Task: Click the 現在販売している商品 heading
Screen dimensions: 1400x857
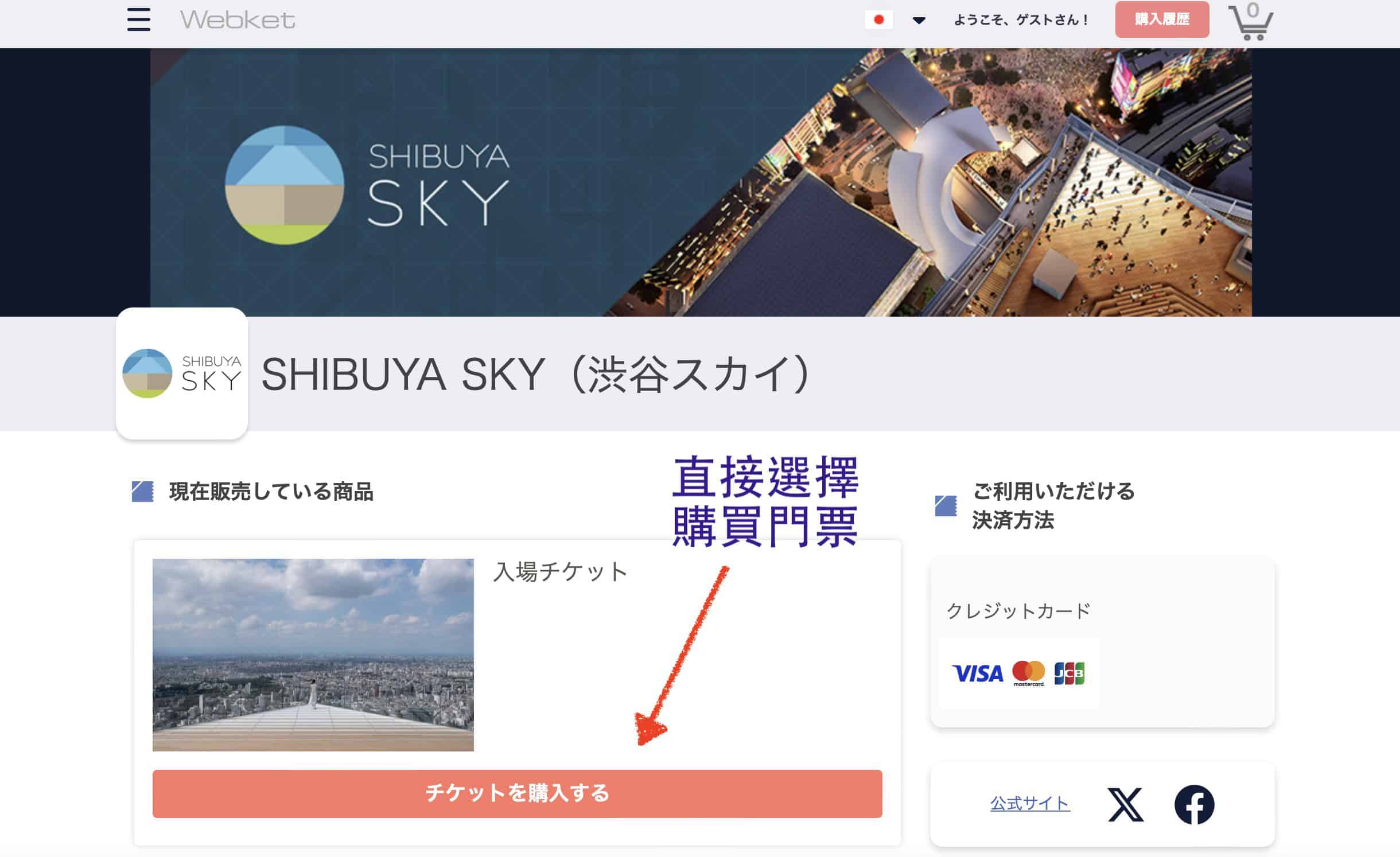Action: tap(271, 492)
